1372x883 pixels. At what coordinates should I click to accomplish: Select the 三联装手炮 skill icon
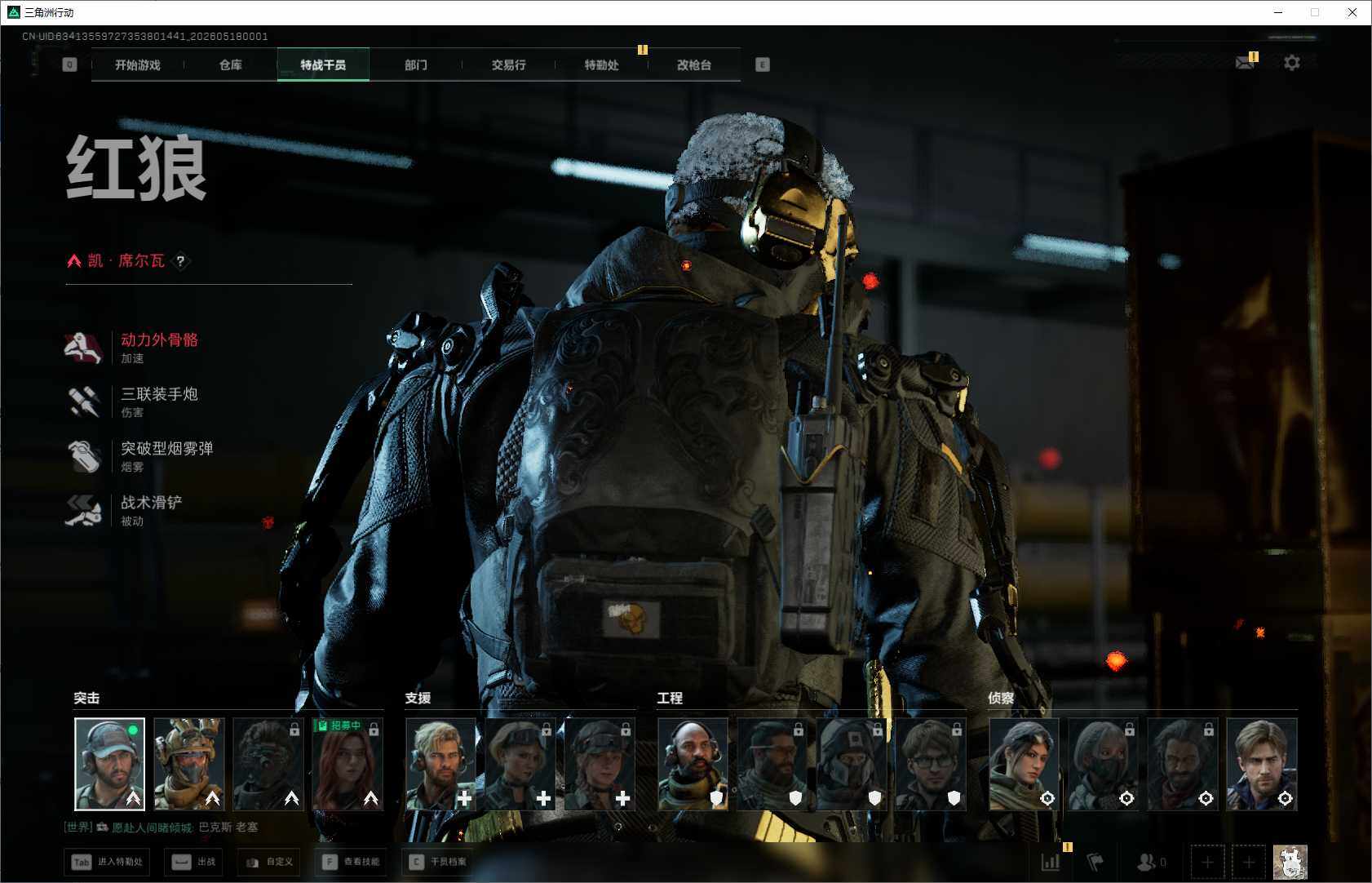(83, 402)
